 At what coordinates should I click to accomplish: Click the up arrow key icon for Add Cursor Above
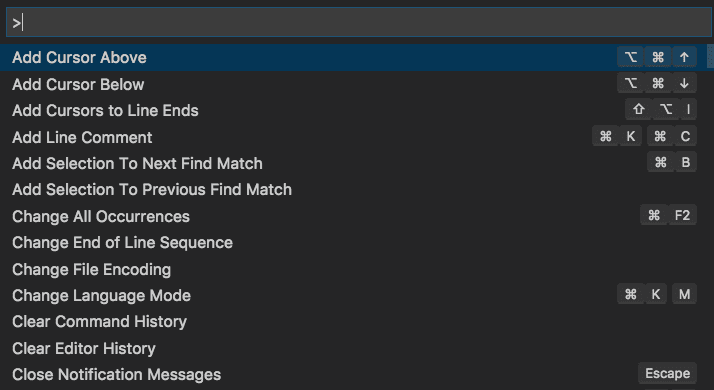click(x=684, y=57)
